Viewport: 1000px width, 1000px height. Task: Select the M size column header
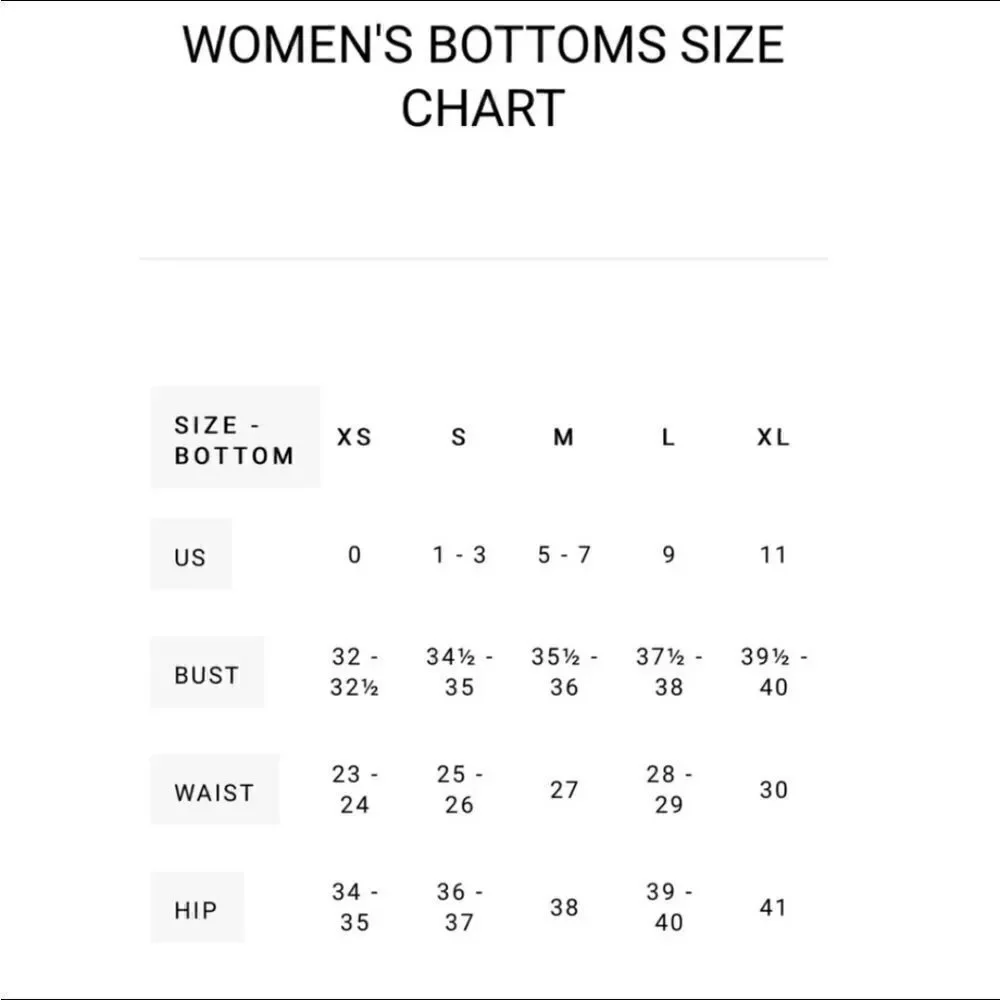(x=564, y=438)
